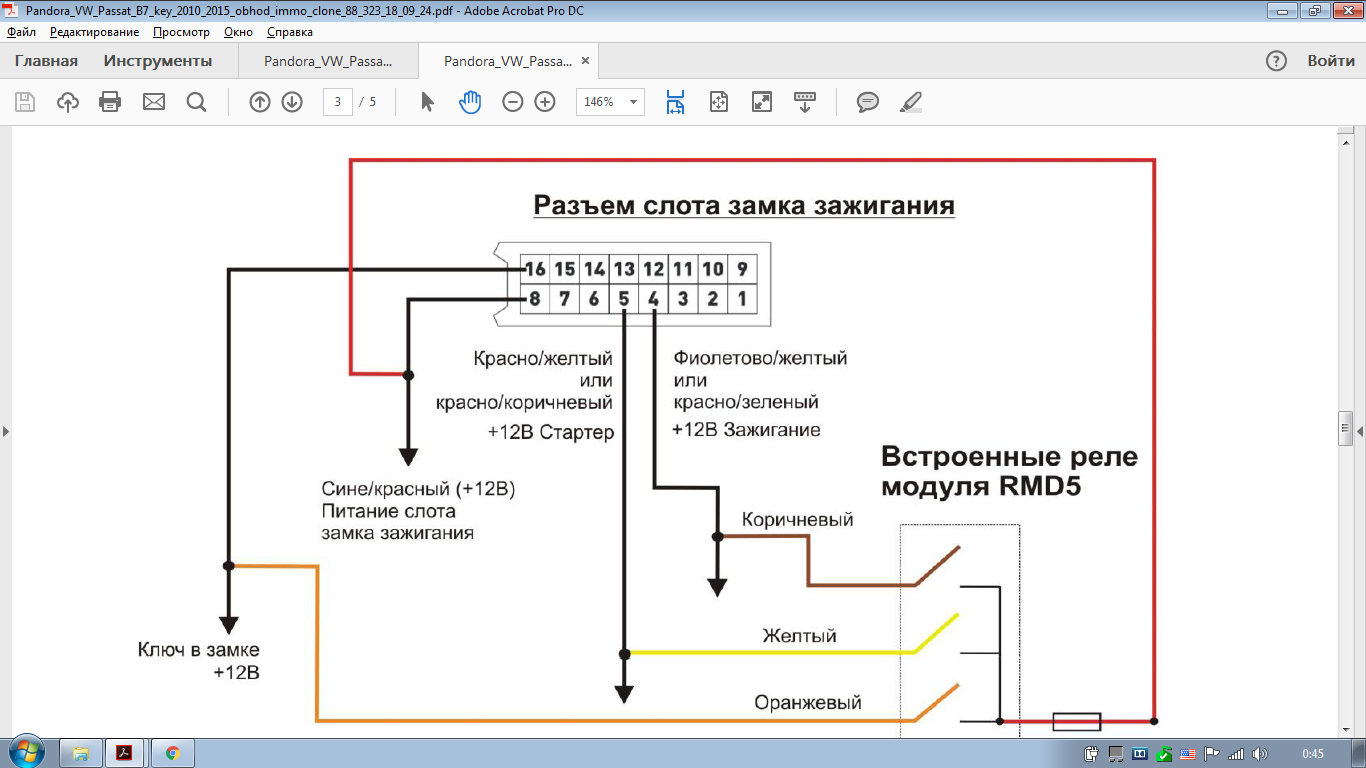Activate the selection arrow tool

point(428,102)
